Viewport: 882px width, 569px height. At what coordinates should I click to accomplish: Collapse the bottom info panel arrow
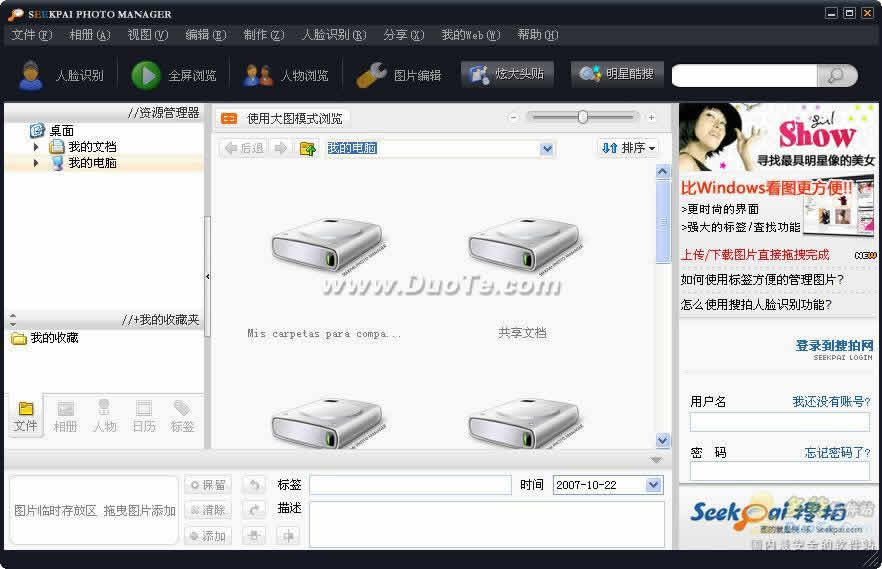point(656,460)
